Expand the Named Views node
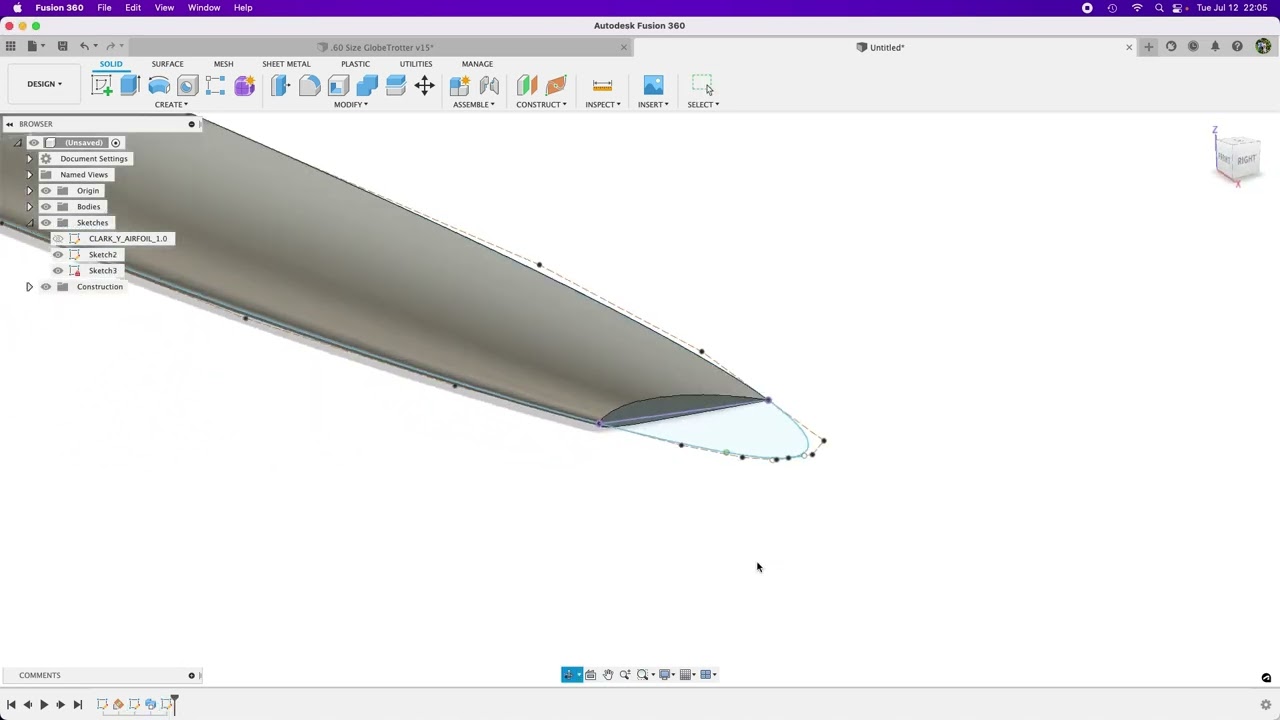 (x=29, y=175)
